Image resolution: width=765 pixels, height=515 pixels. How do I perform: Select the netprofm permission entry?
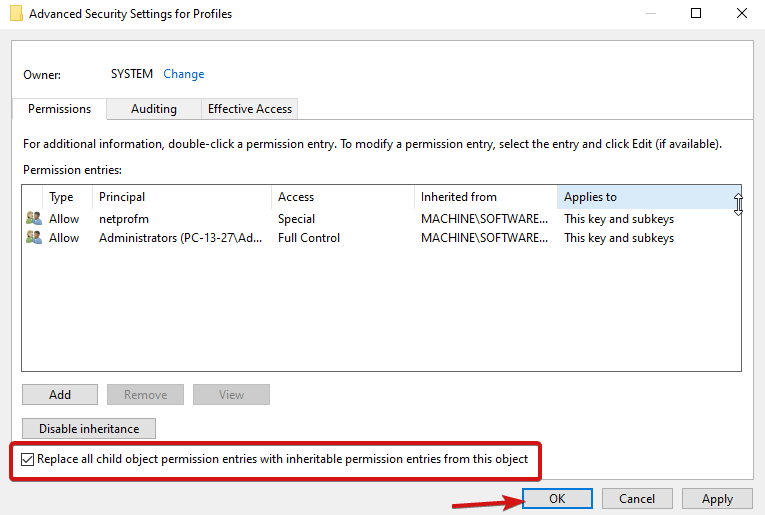382,218
